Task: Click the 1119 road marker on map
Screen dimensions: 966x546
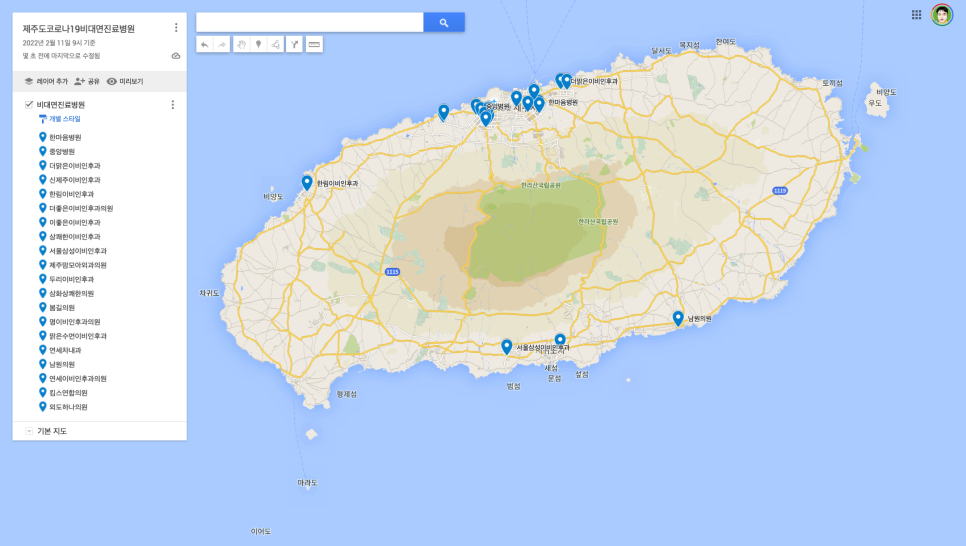Action: pos(780,190)
